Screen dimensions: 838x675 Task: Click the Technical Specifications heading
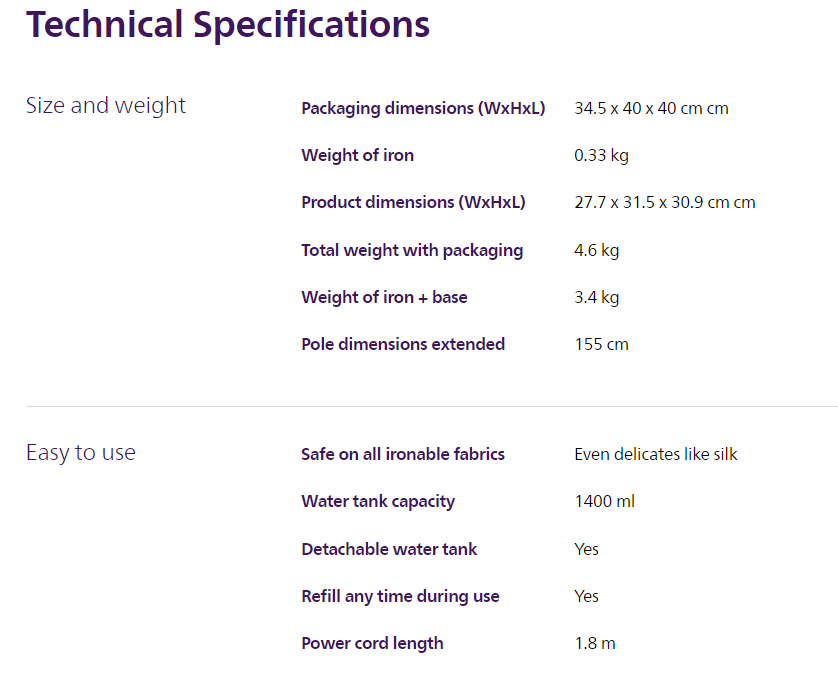click(228, 24)
